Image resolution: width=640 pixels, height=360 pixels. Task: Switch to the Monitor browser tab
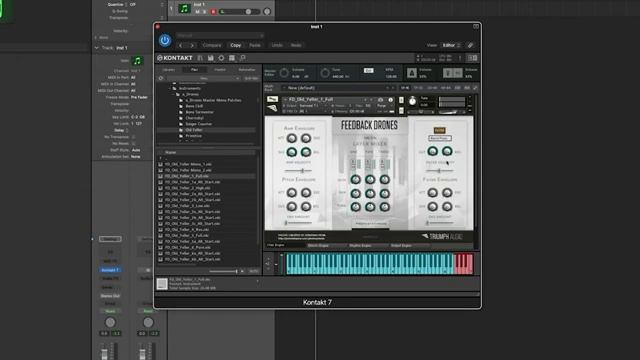coord(220,70)
